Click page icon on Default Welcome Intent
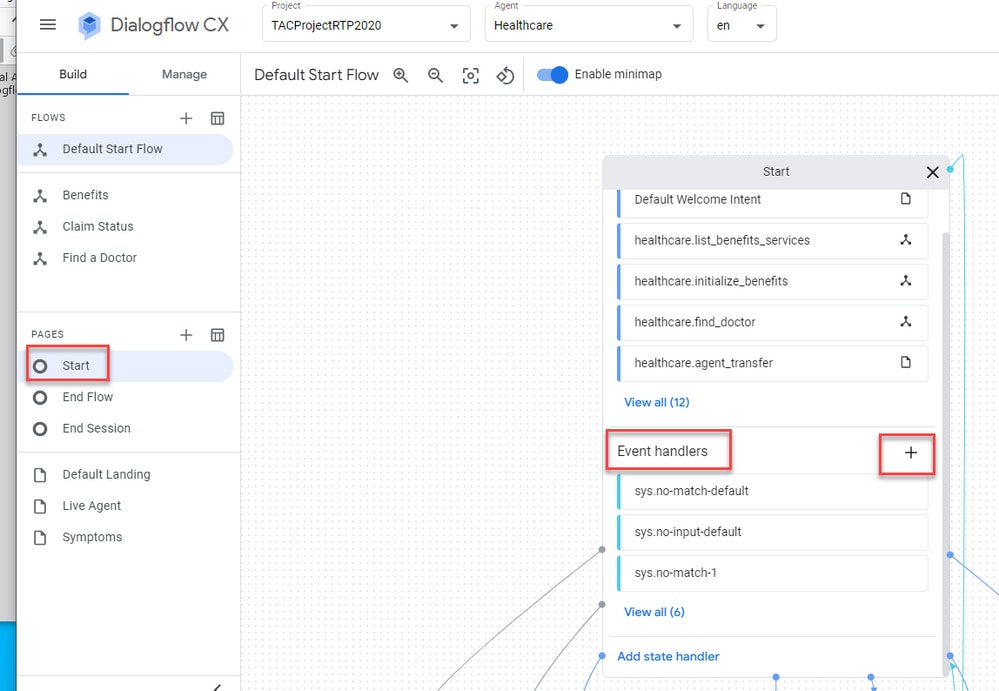Image resolution: width=999 pixels, height=691 pixels. pyautogui.click(x=905, y=199)
